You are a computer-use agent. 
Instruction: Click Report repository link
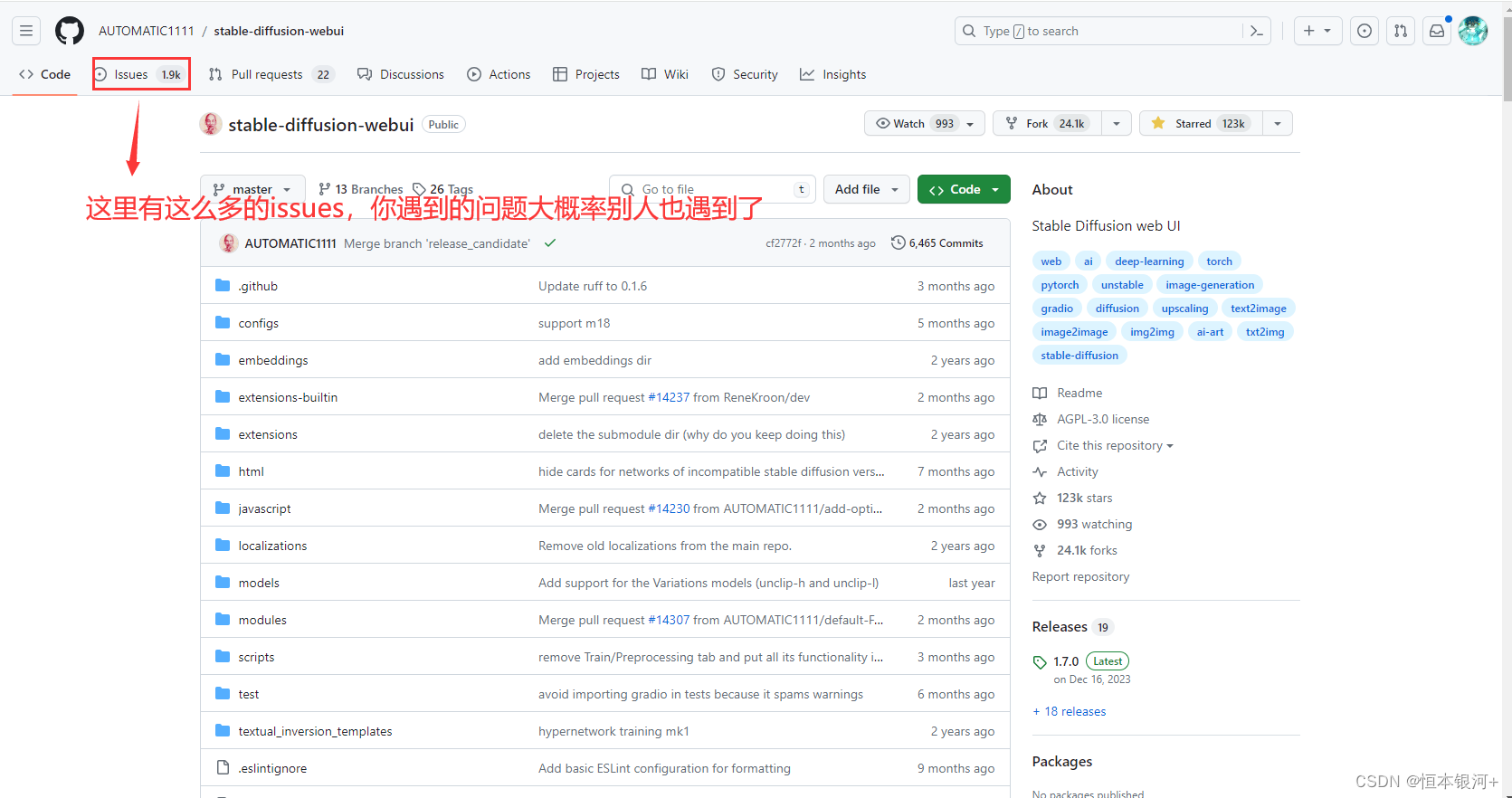1080,576
